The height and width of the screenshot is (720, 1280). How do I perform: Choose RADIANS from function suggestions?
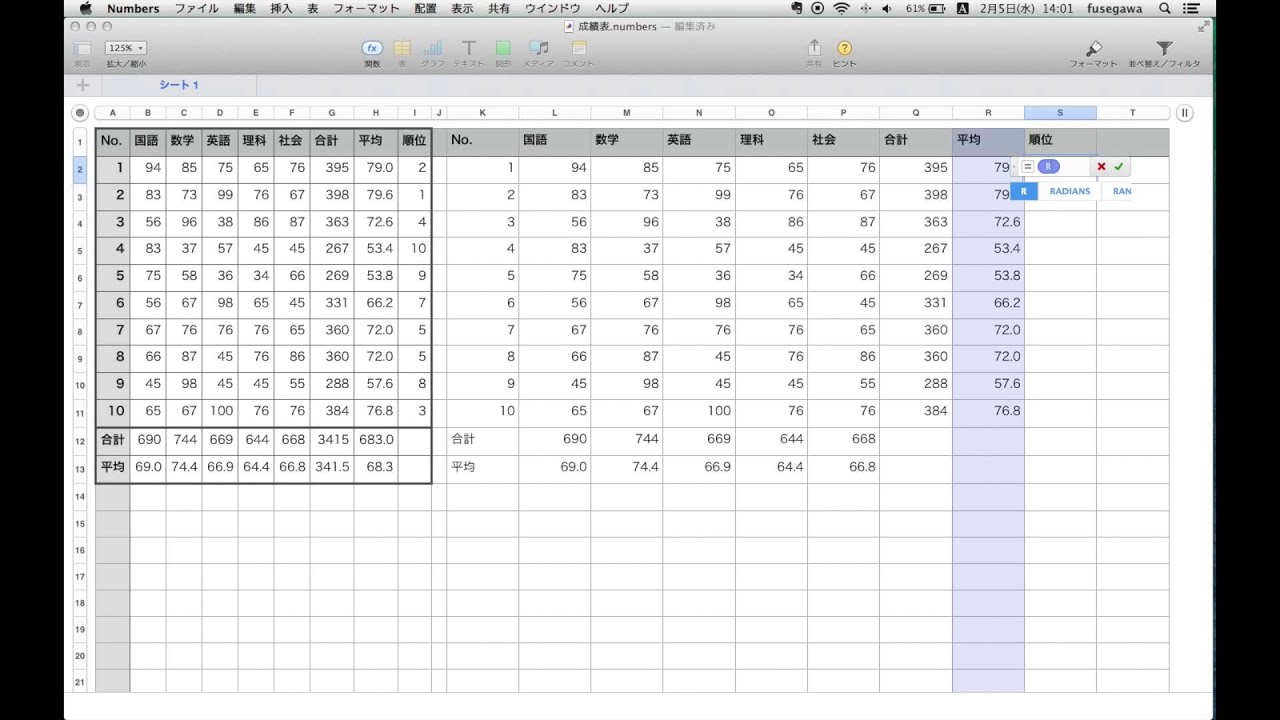[x=1070, y=191]
